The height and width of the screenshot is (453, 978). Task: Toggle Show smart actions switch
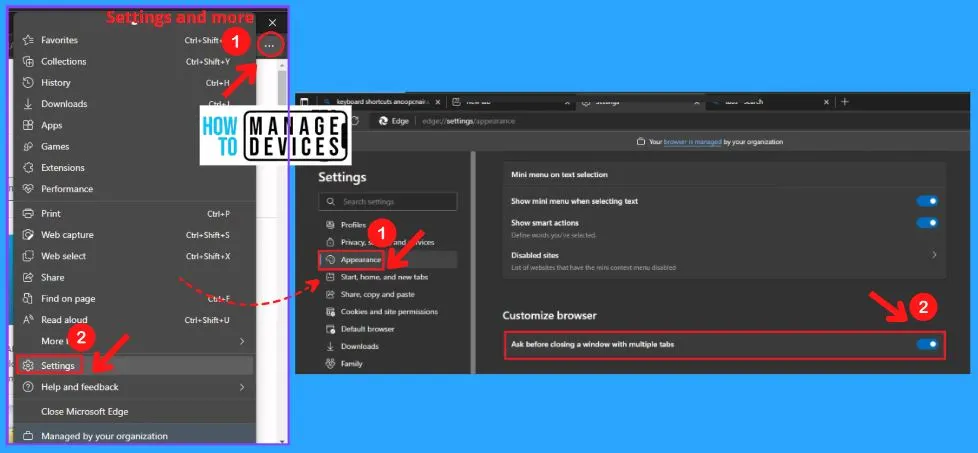click(927, 223)
